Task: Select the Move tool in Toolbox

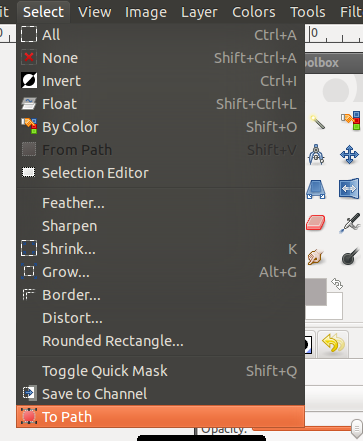Action: pos(349,154)
